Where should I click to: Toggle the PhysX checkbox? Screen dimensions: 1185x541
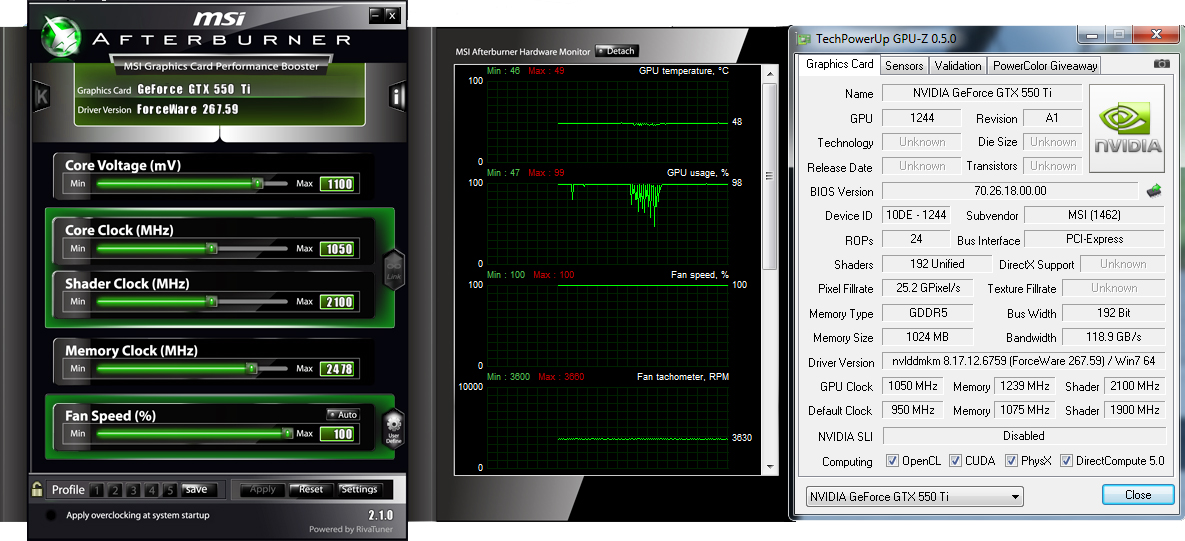click(1011, 460)
